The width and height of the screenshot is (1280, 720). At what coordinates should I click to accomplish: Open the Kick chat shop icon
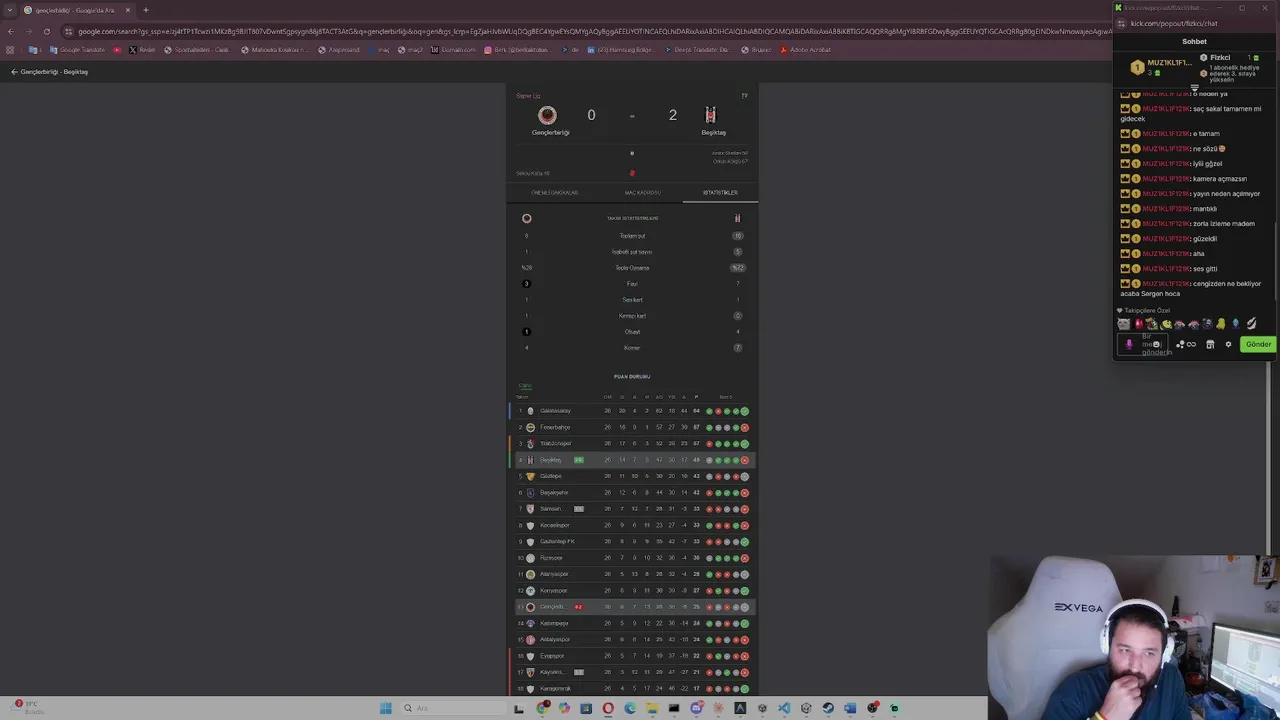tap(1210, 344)
